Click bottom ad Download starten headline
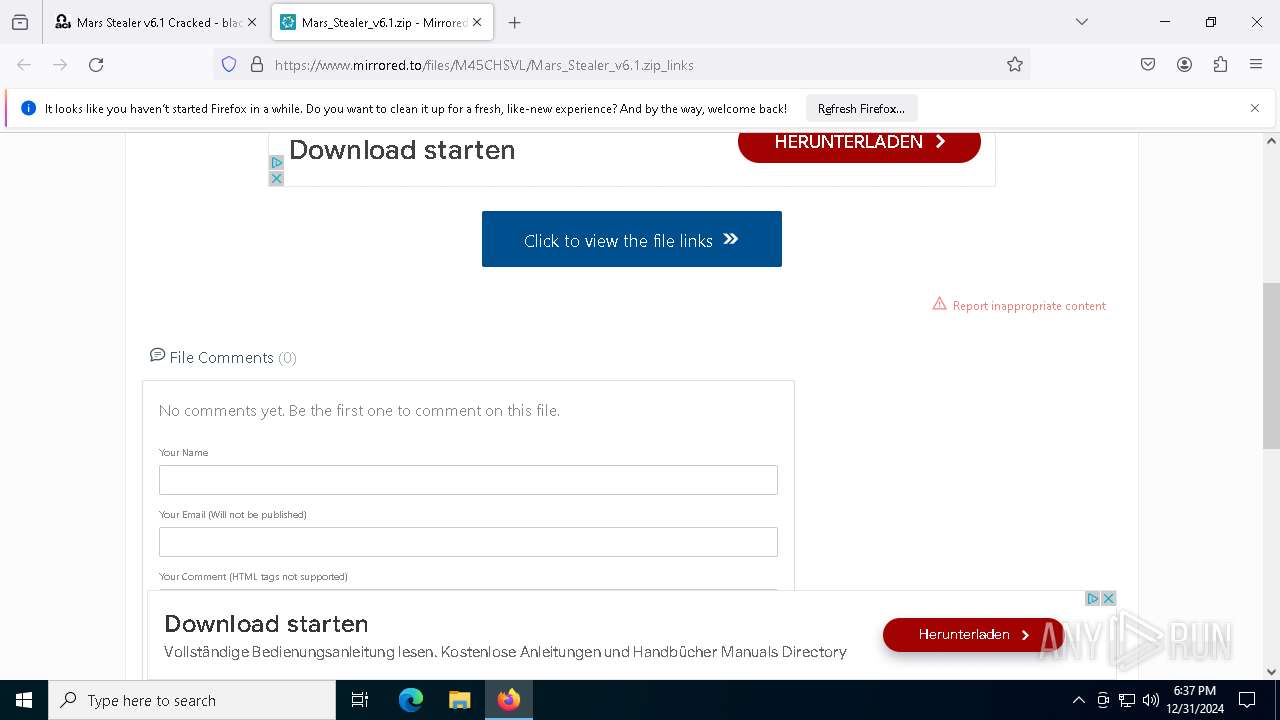Image resolution: width=1280 pixels, height=720 pixels. (x=266, y=624)
